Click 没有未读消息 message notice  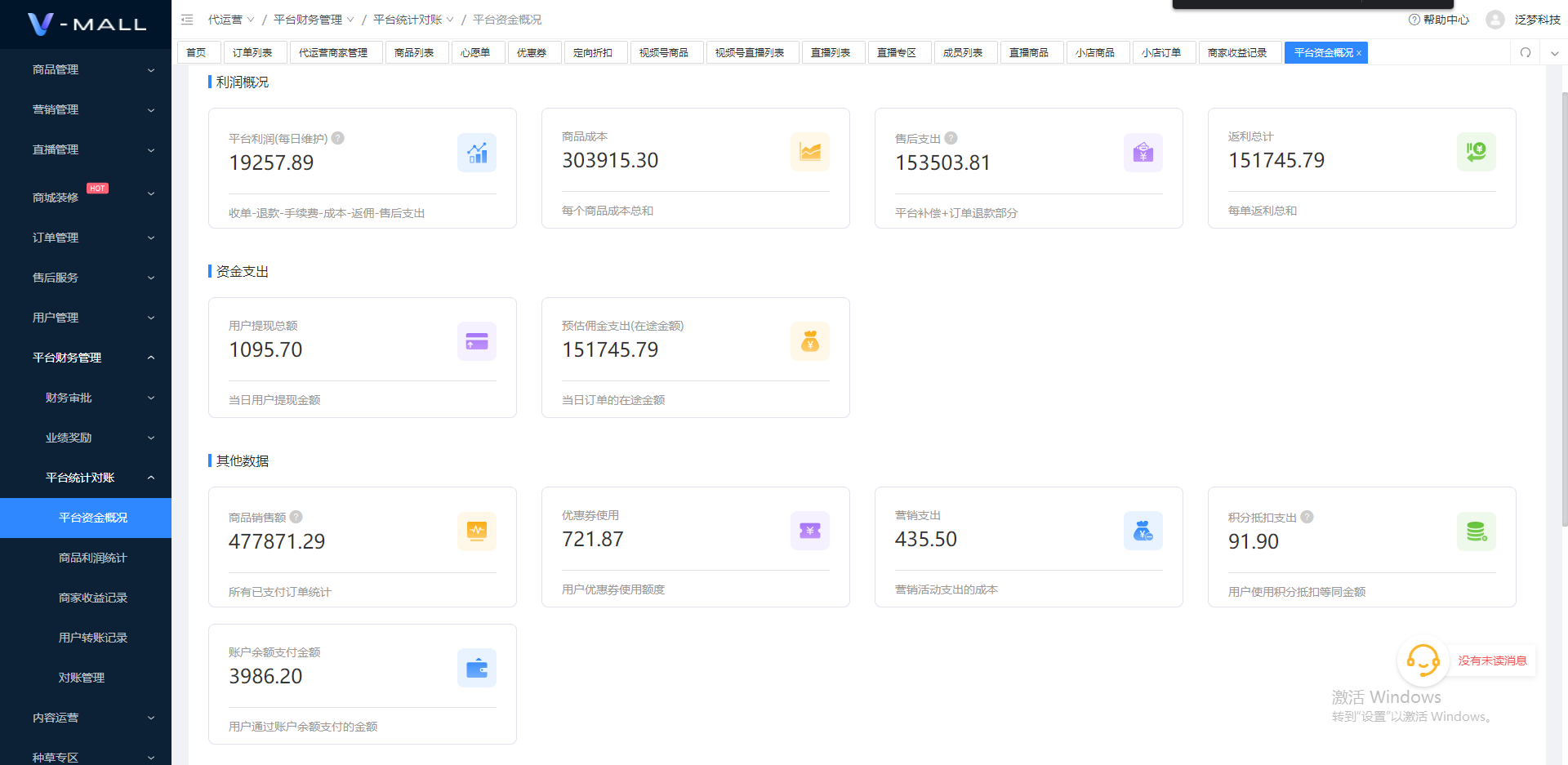pos(1492,660)
